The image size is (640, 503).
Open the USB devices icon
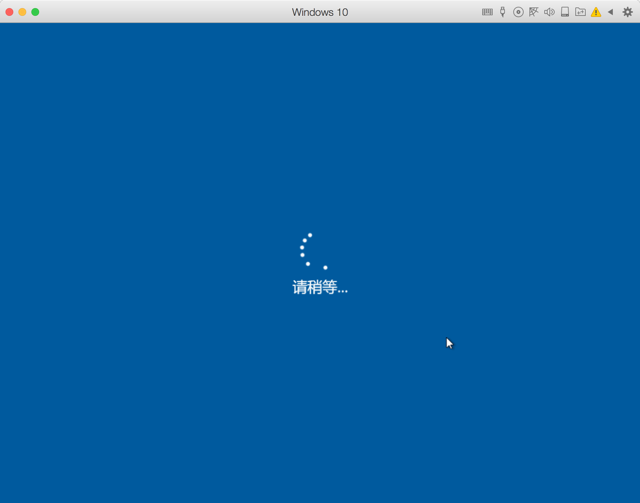point(502,12)
